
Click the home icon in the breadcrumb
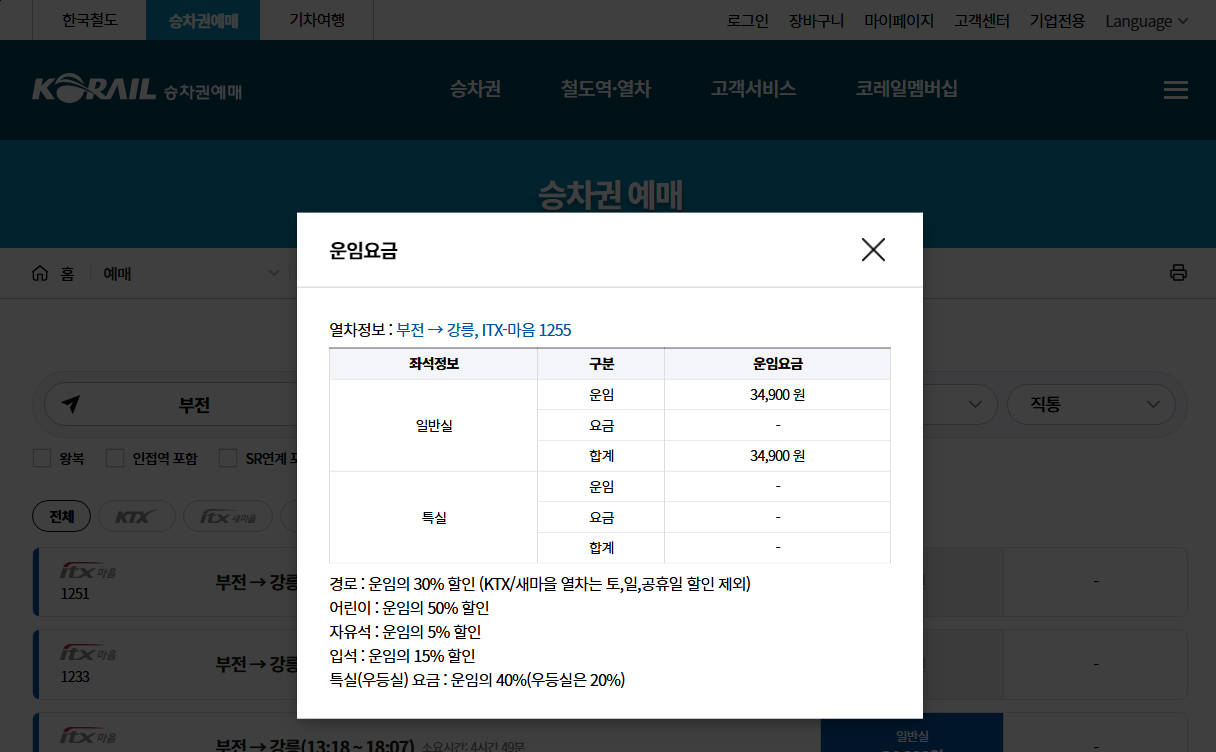40,273
